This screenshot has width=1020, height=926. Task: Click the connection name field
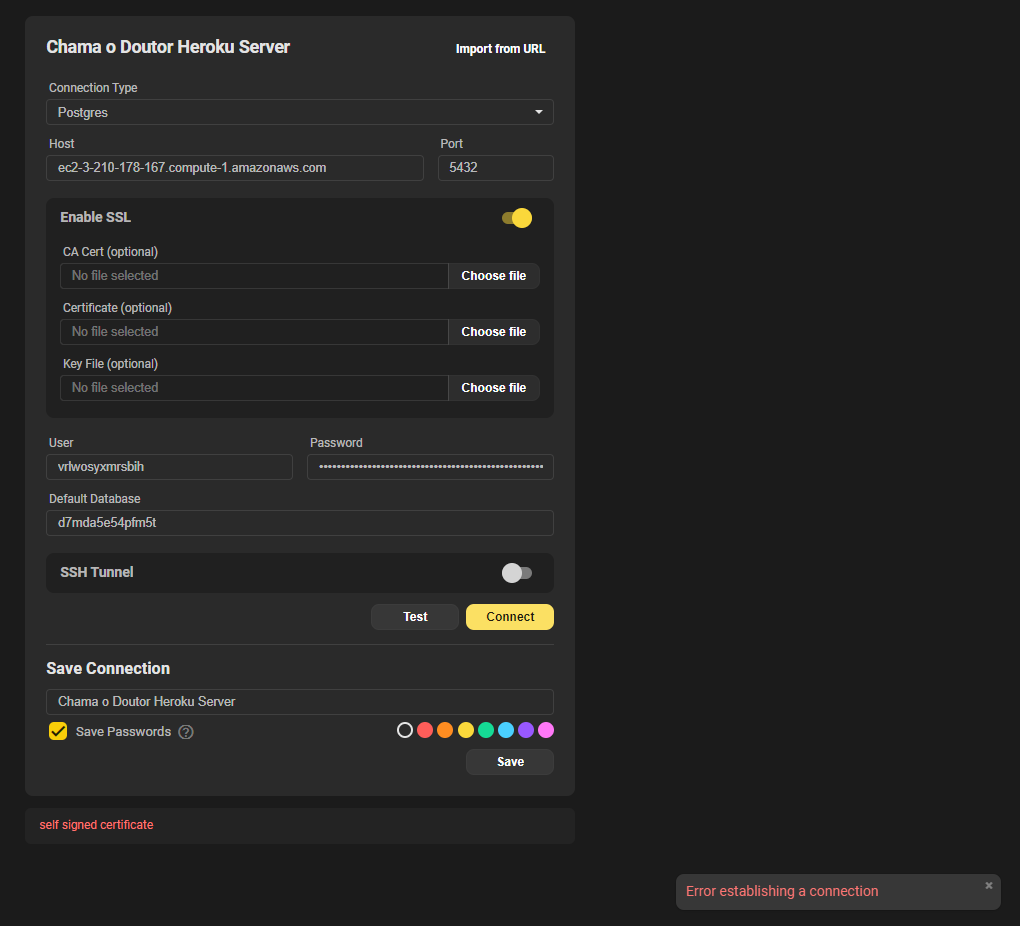click(299, 701)
